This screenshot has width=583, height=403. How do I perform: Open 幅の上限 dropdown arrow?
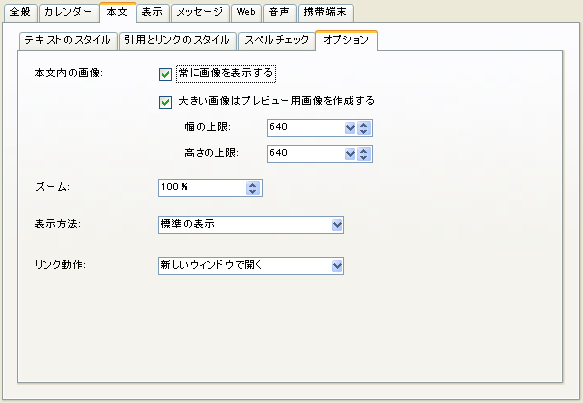350,128
